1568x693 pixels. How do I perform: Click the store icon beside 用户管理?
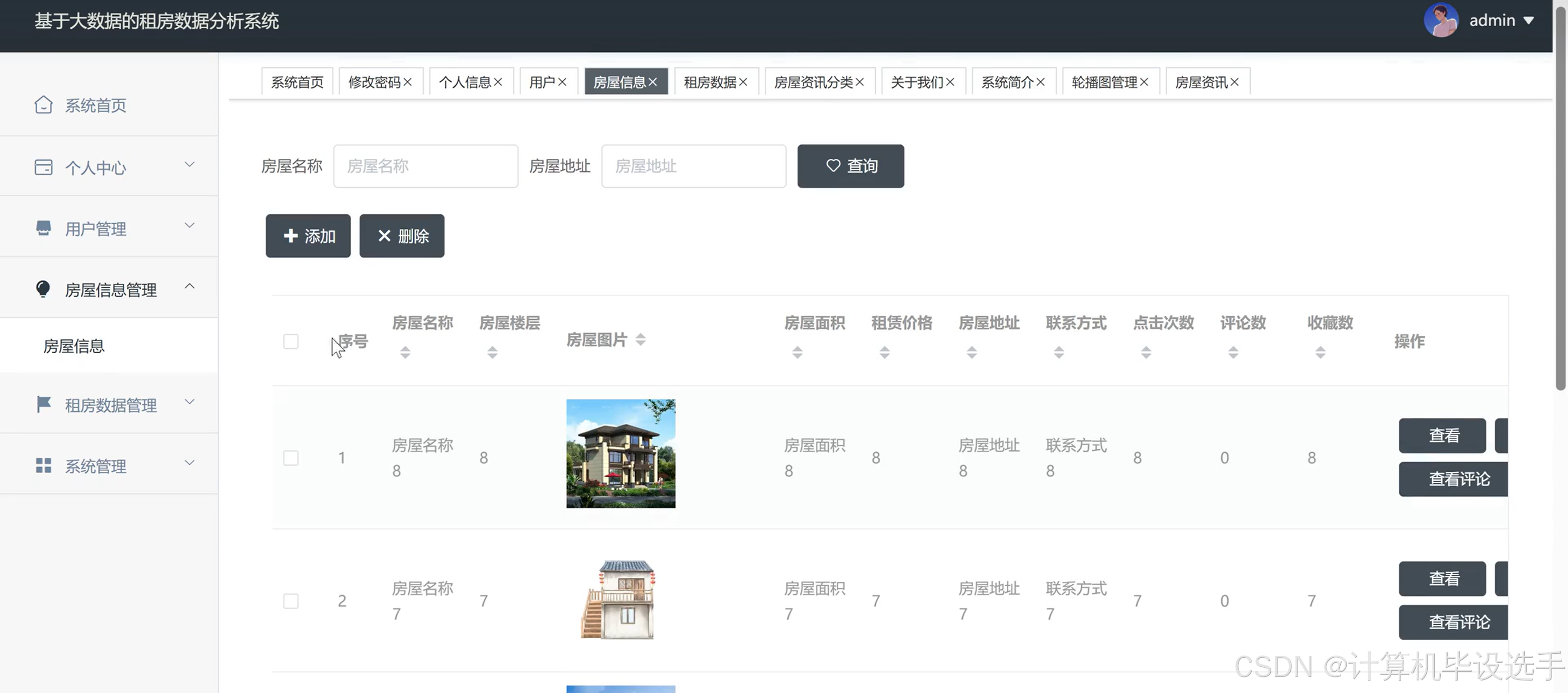click(43, 228)
